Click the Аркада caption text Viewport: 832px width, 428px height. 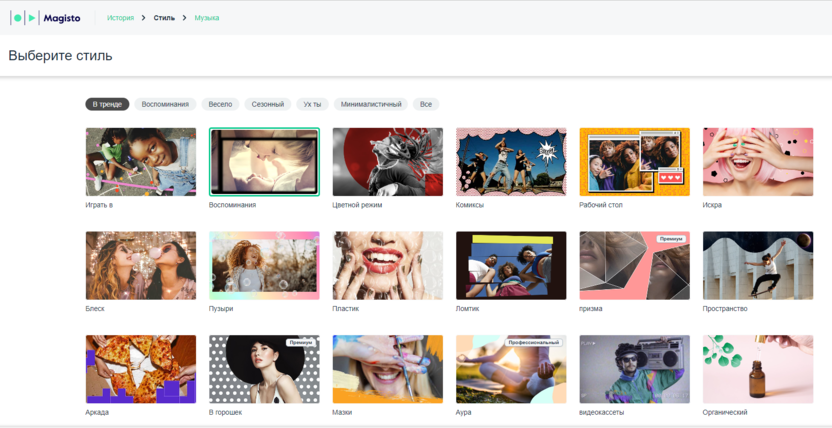(97, 412)
